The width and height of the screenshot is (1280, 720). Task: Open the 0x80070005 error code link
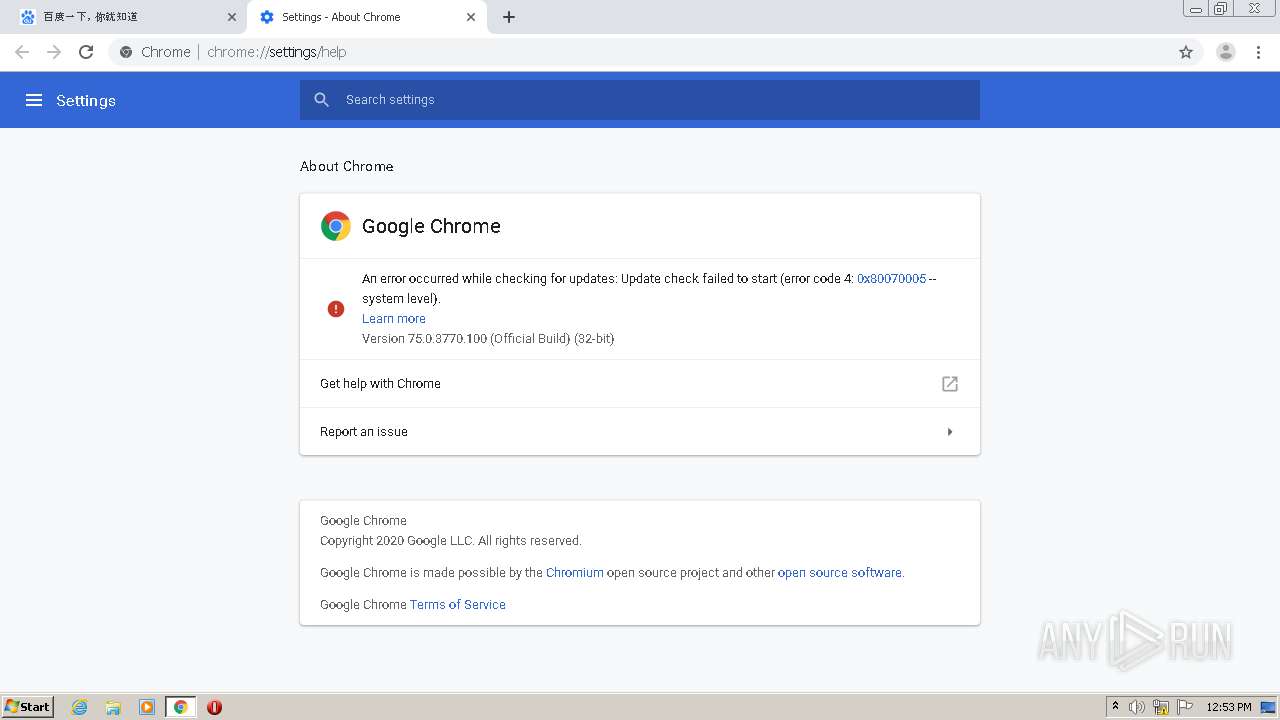(x=891, y=279)
